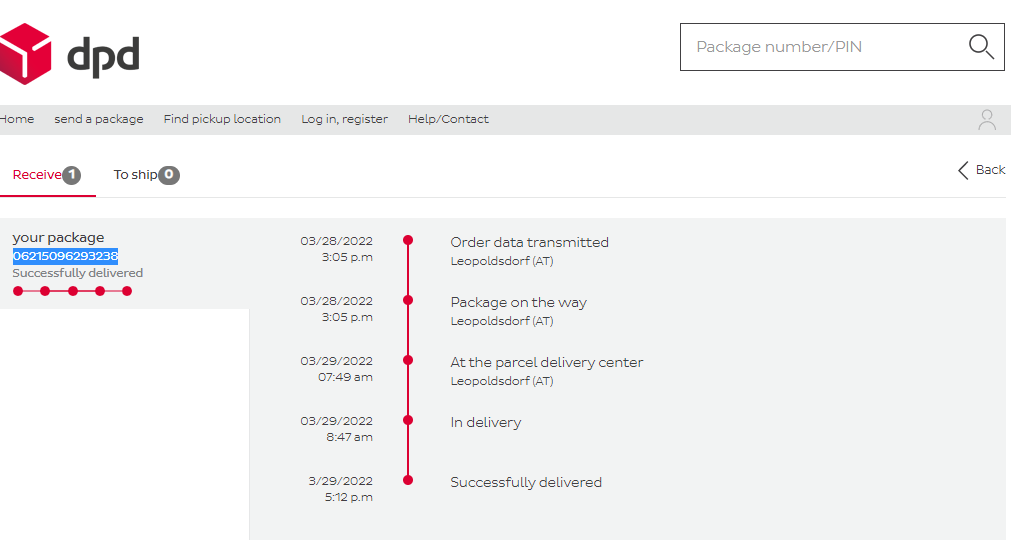Open the Home menu item

17,119
